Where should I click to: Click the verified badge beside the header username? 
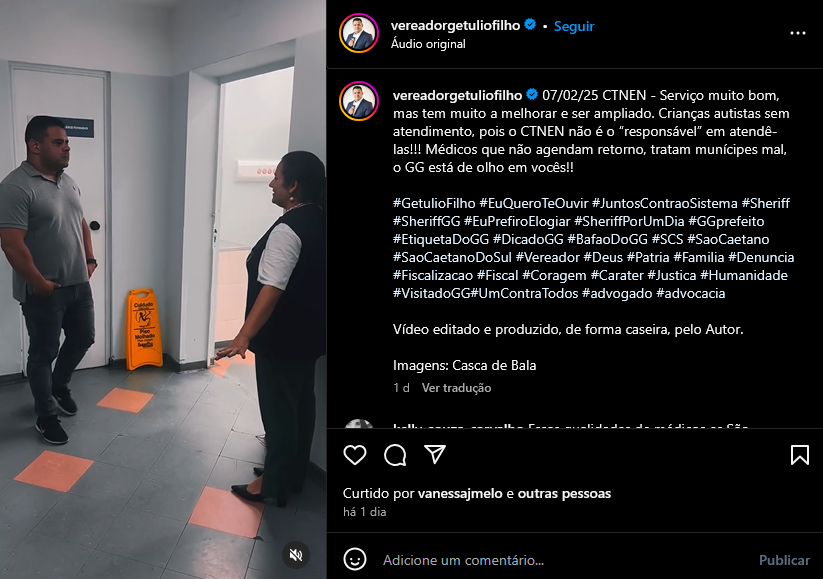(530, 25)
